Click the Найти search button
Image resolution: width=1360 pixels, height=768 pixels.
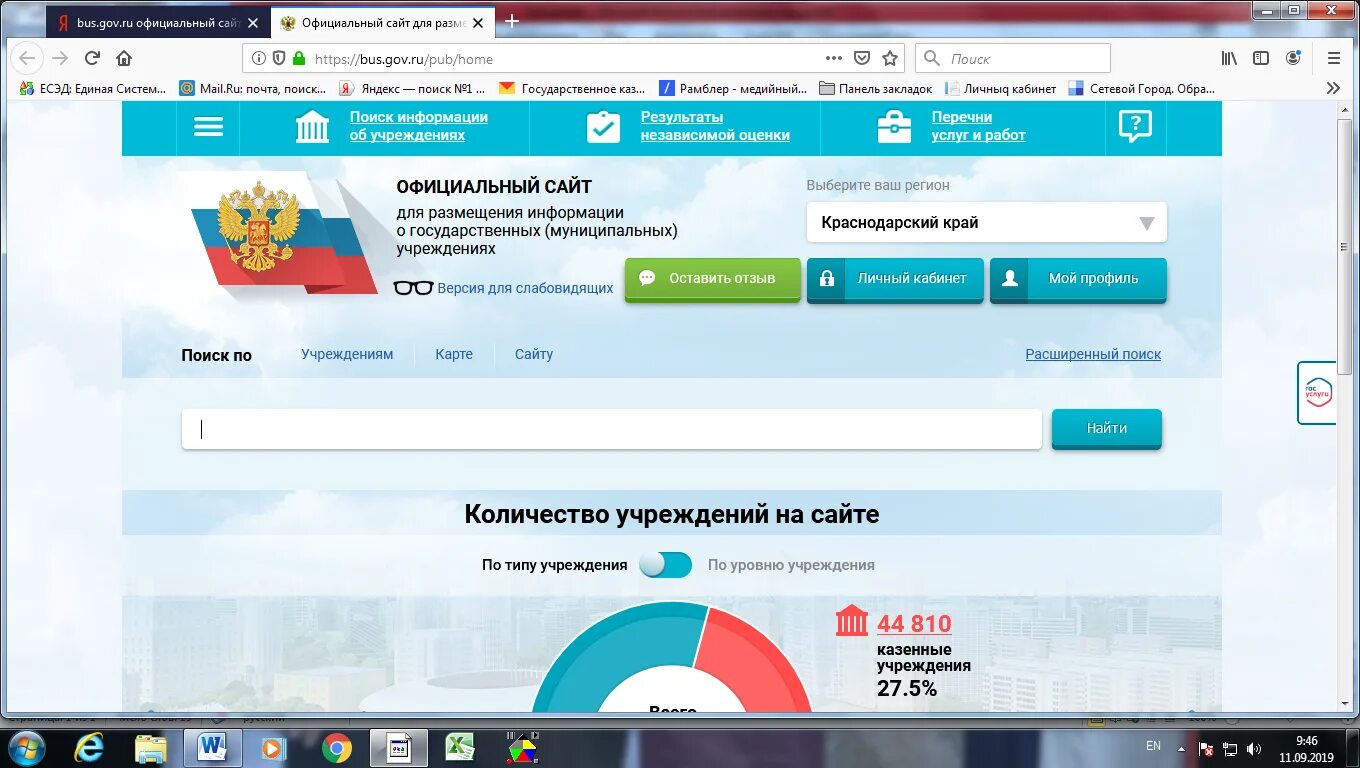point(1107,428)
